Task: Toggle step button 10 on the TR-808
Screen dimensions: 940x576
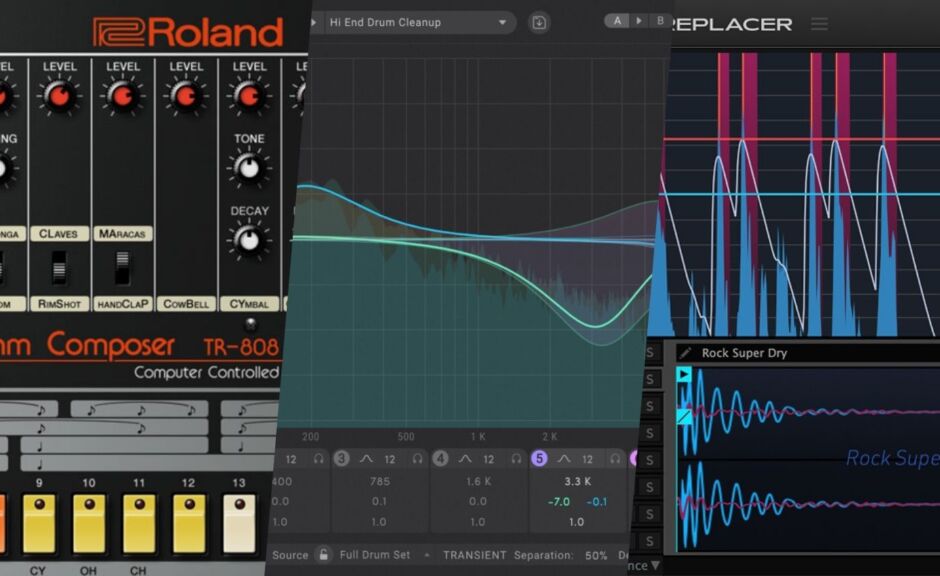Action: pos(89,523)
